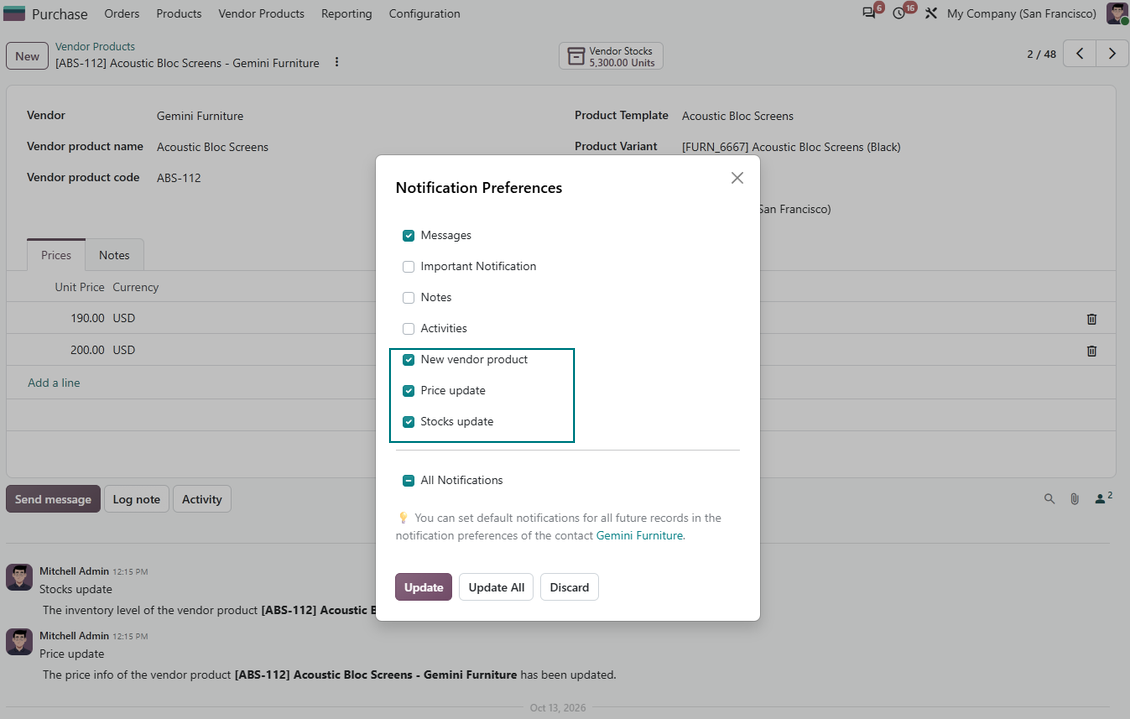Image resolution: width=1130 pixels, height=719 pixels.
Task: Check the Important Notification checkbox
Action: point(409,267)
